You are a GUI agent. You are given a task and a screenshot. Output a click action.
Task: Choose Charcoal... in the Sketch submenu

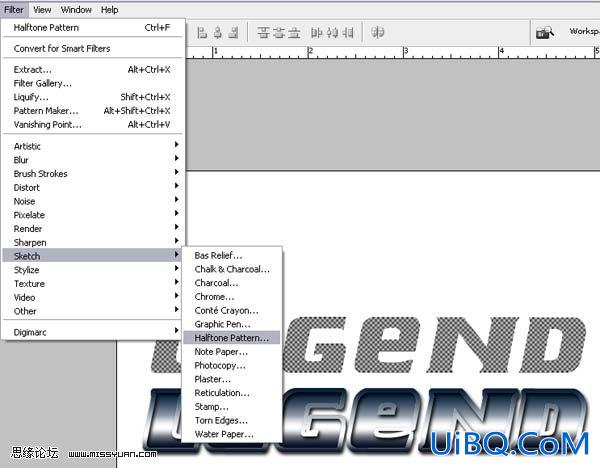[232, 283]
